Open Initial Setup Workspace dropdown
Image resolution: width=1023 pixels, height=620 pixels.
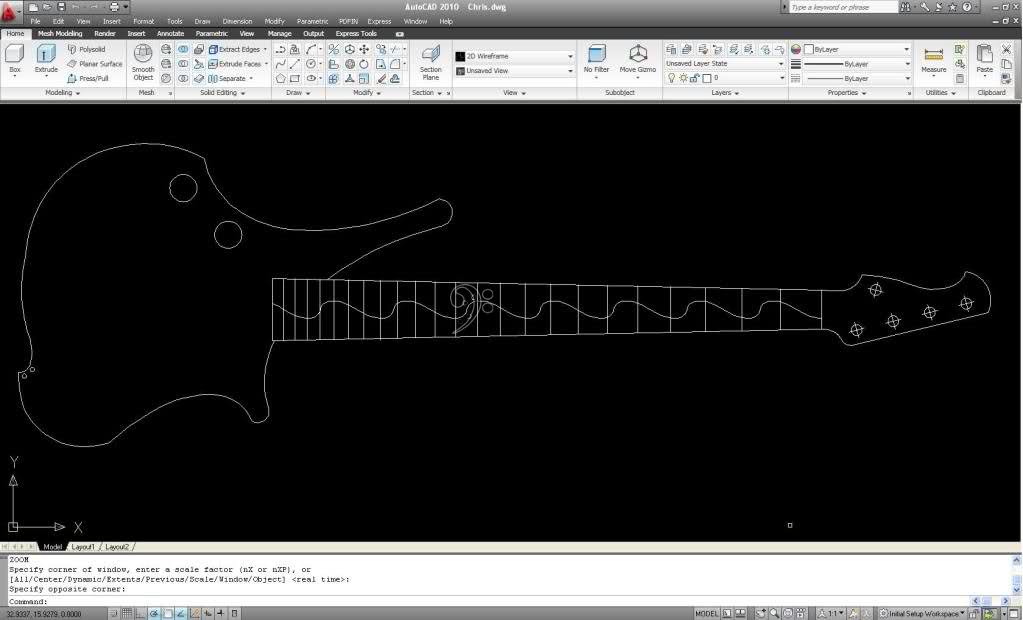[x=921, y=614]
